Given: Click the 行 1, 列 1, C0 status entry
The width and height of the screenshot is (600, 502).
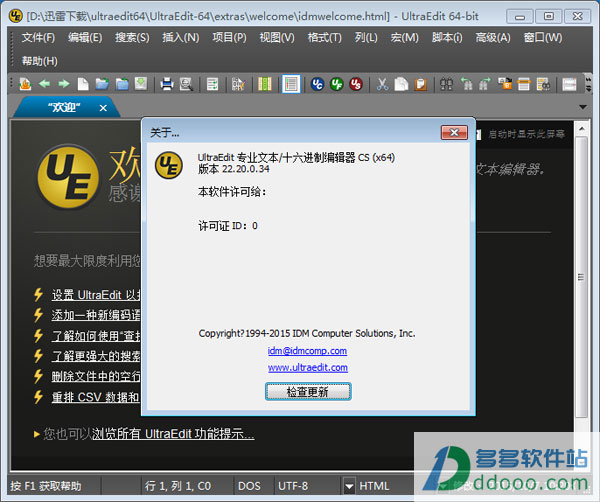Looking at the screenshot, I should click(x=178, y=486).
